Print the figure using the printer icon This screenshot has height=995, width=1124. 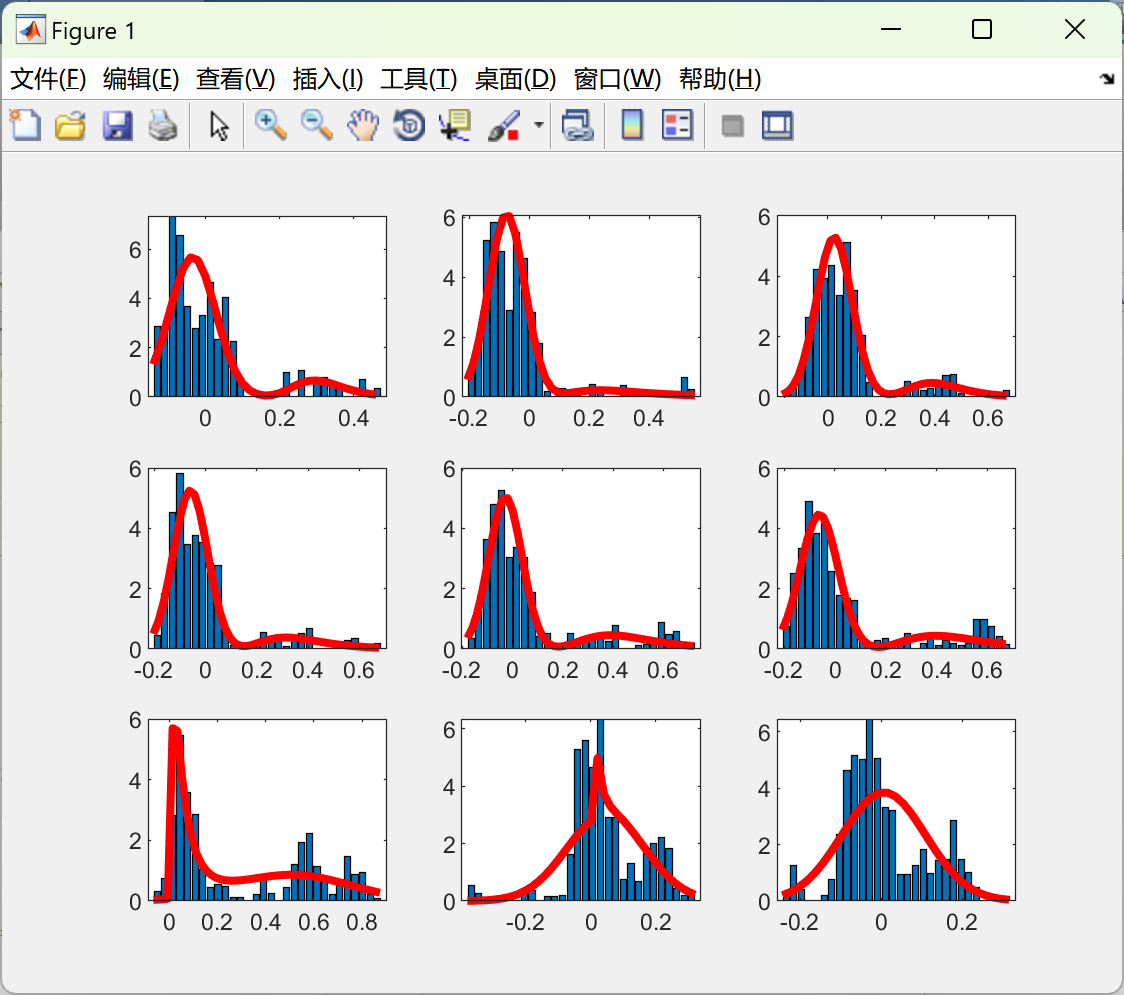(x=163, y=126)
